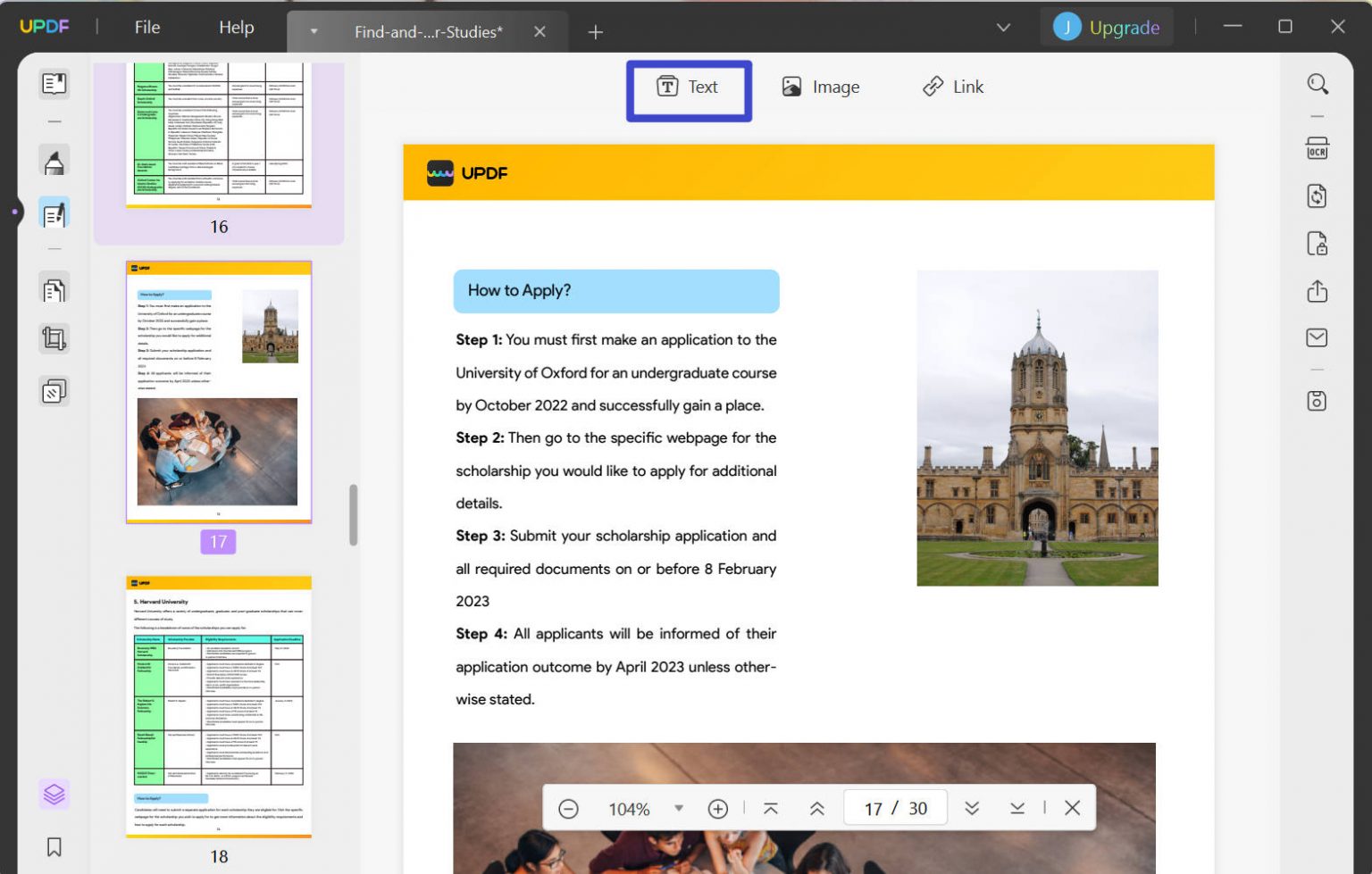Expand the tab list chevron near Upgrade

point(1003,28)
